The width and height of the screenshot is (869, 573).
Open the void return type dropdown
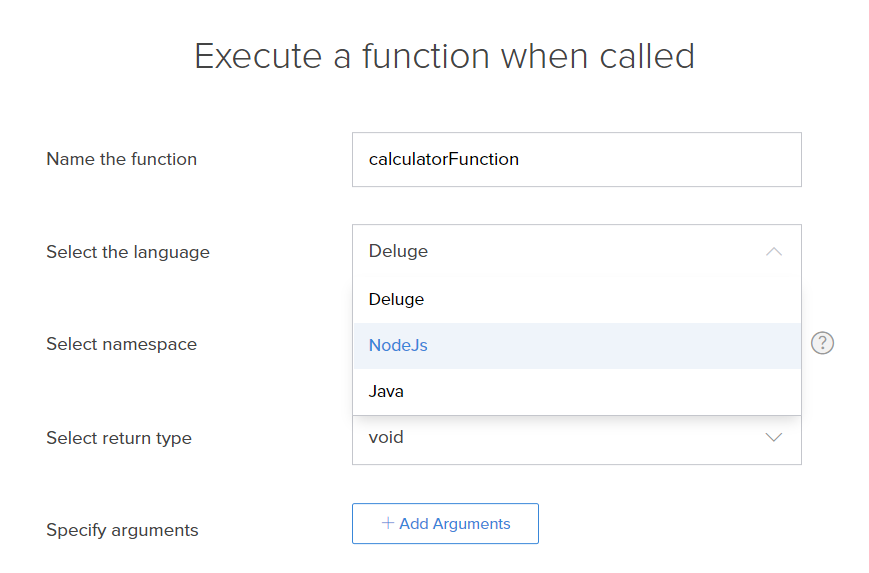[576, 439]
